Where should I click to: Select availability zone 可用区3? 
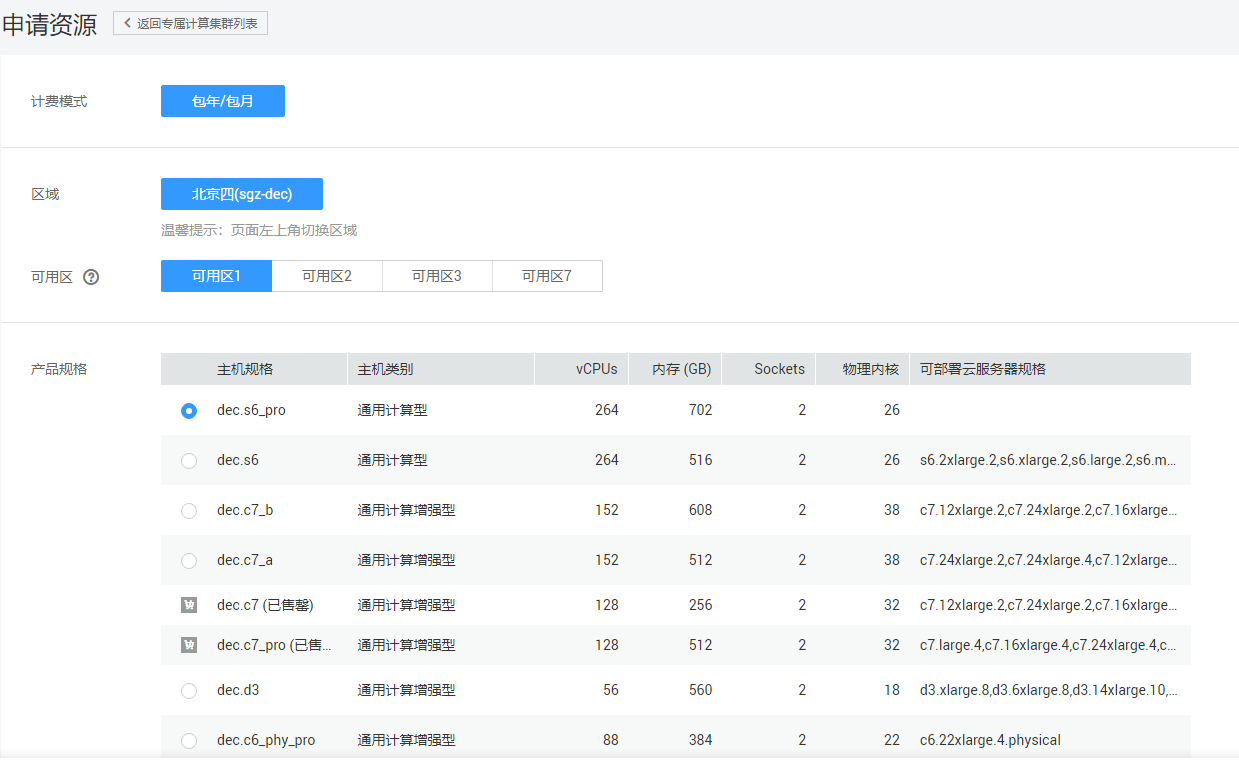437,276
